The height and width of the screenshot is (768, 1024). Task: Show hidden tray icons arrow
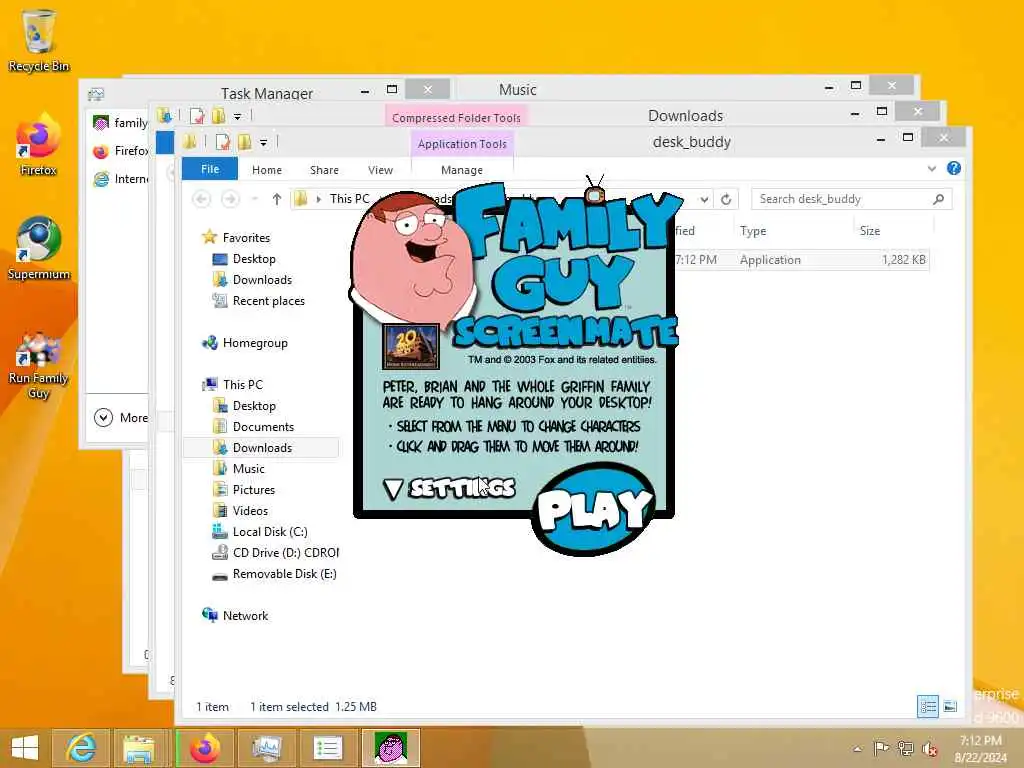(x=857, y=748)
